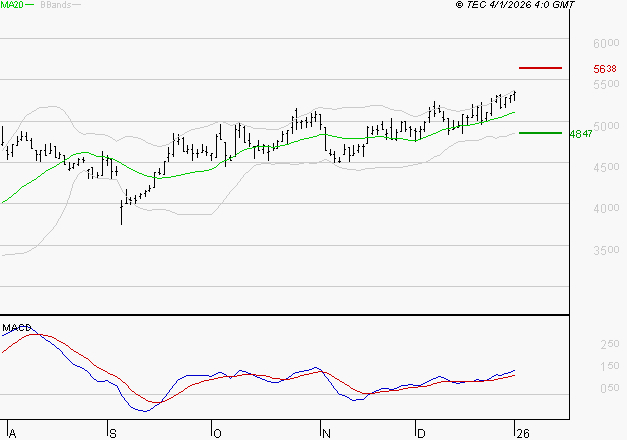
Task: Click the green support level line
Action: click(x=540, y=133)
